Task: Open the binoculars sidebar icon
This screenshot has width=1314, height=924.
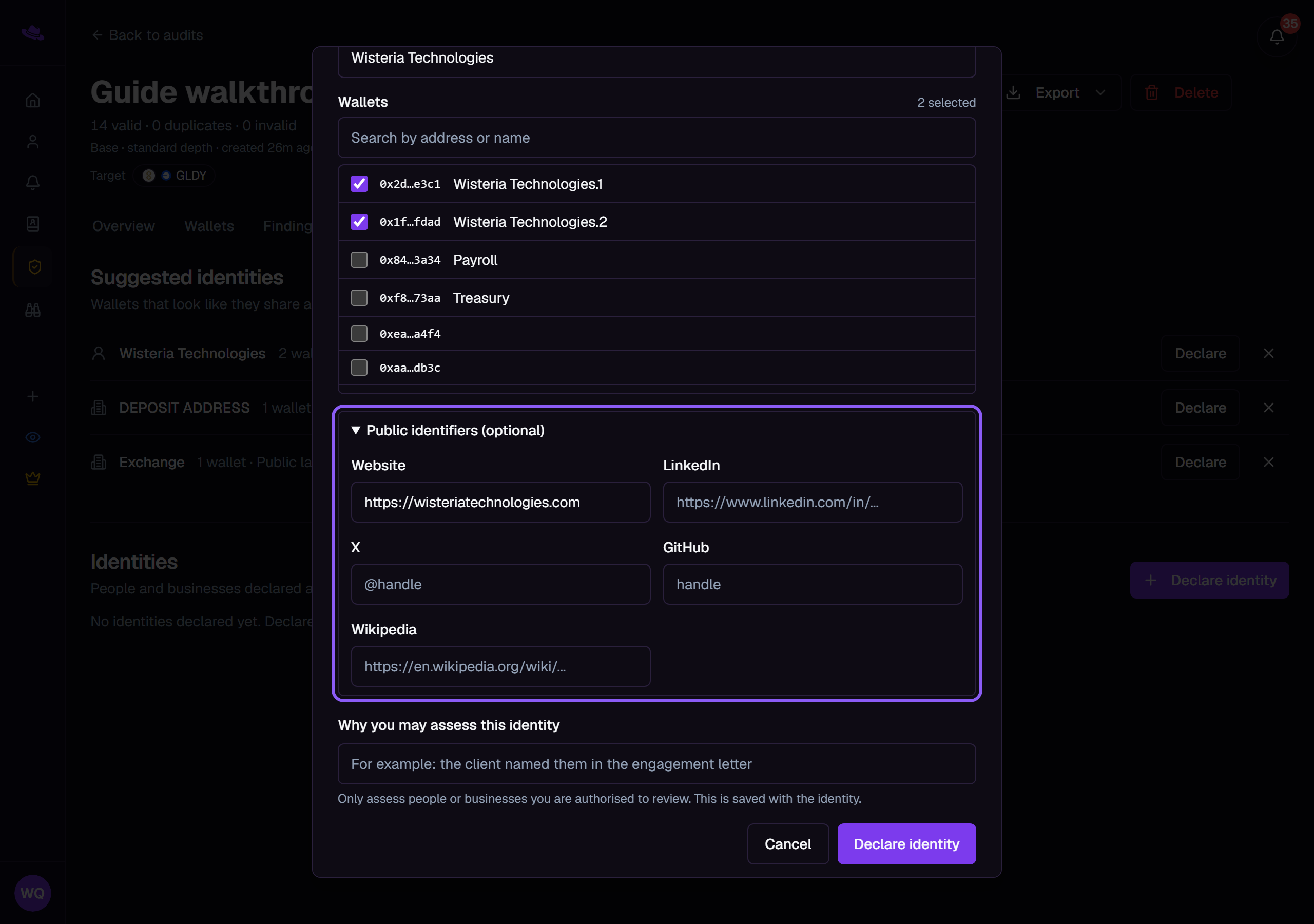Action: [x=33, y=310]
